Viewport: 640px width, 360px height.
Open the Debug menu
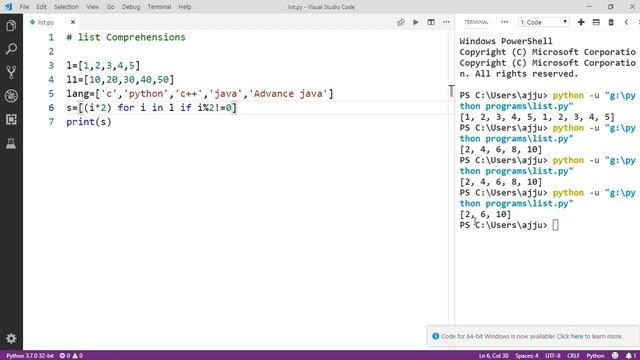(x=131, y=7)
